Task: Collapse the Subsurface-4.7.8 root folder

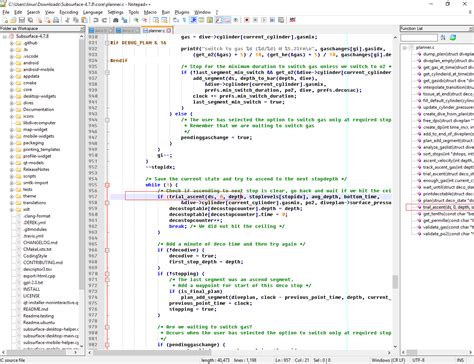Action: 5,36
